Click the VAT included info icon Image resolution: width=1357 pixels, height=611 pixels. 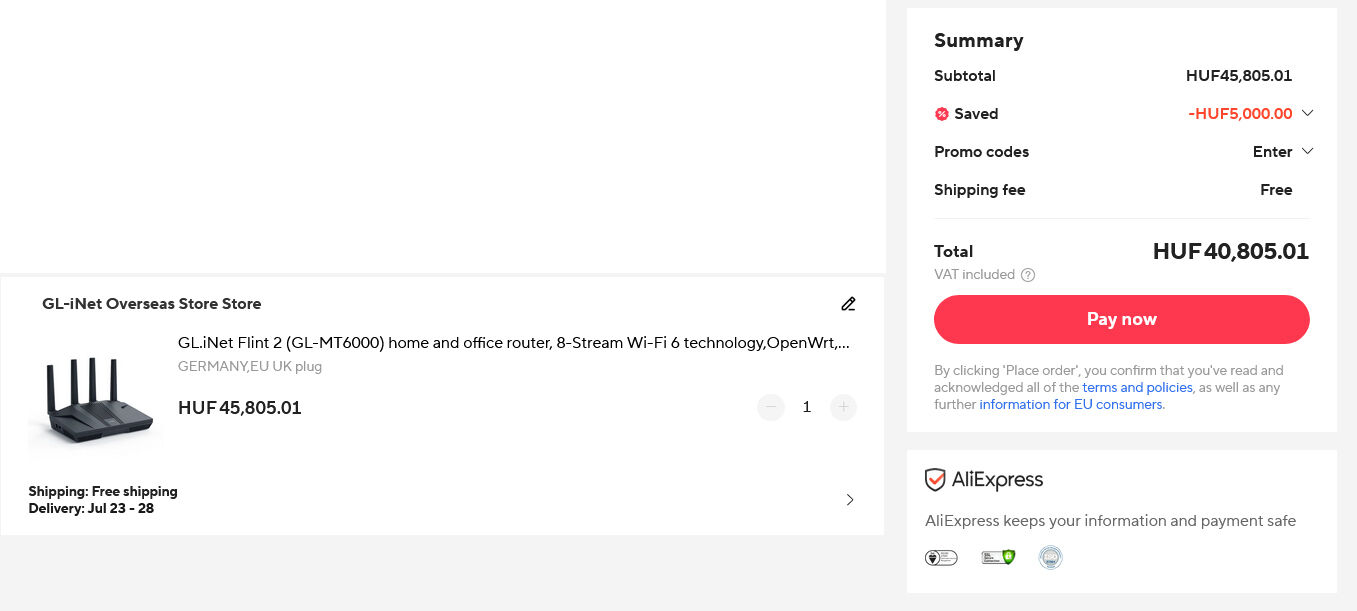(x=1028, y=275)
